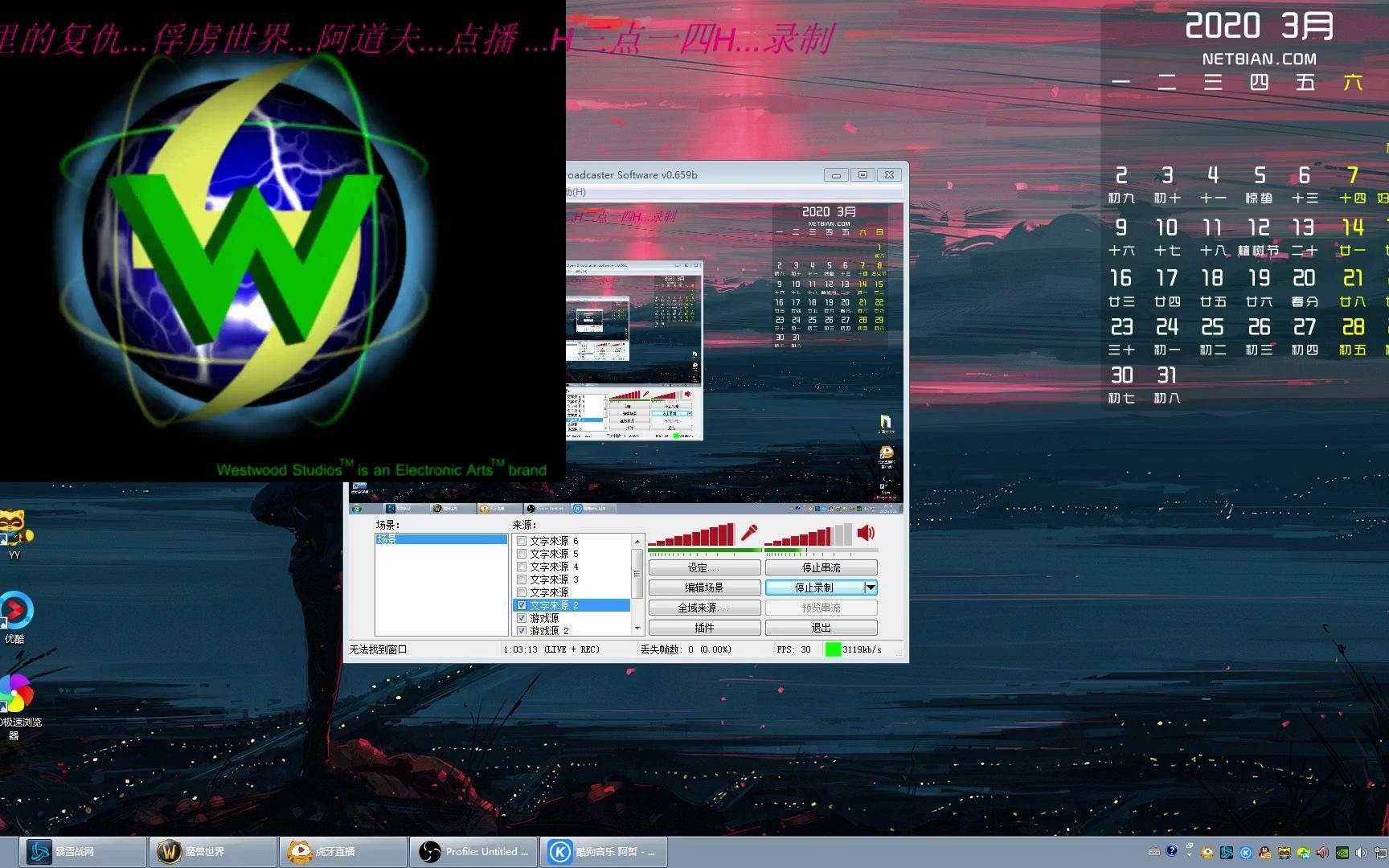Click the 1:03:13 (LIVE + REC) status text

(x=551, y=649)
